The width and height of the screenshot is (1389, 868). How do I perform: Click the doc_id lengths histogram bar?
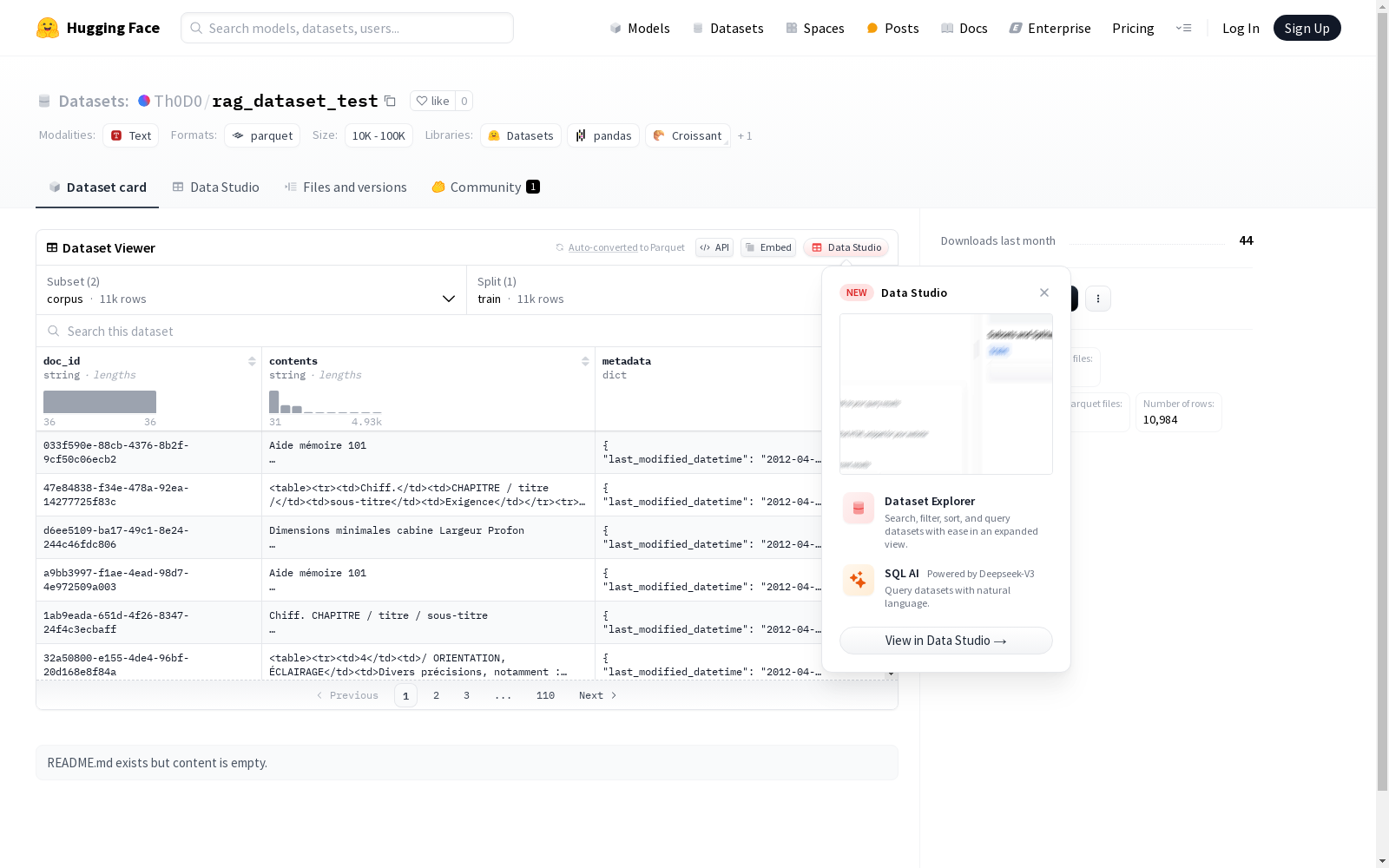[x=100, y=402]
